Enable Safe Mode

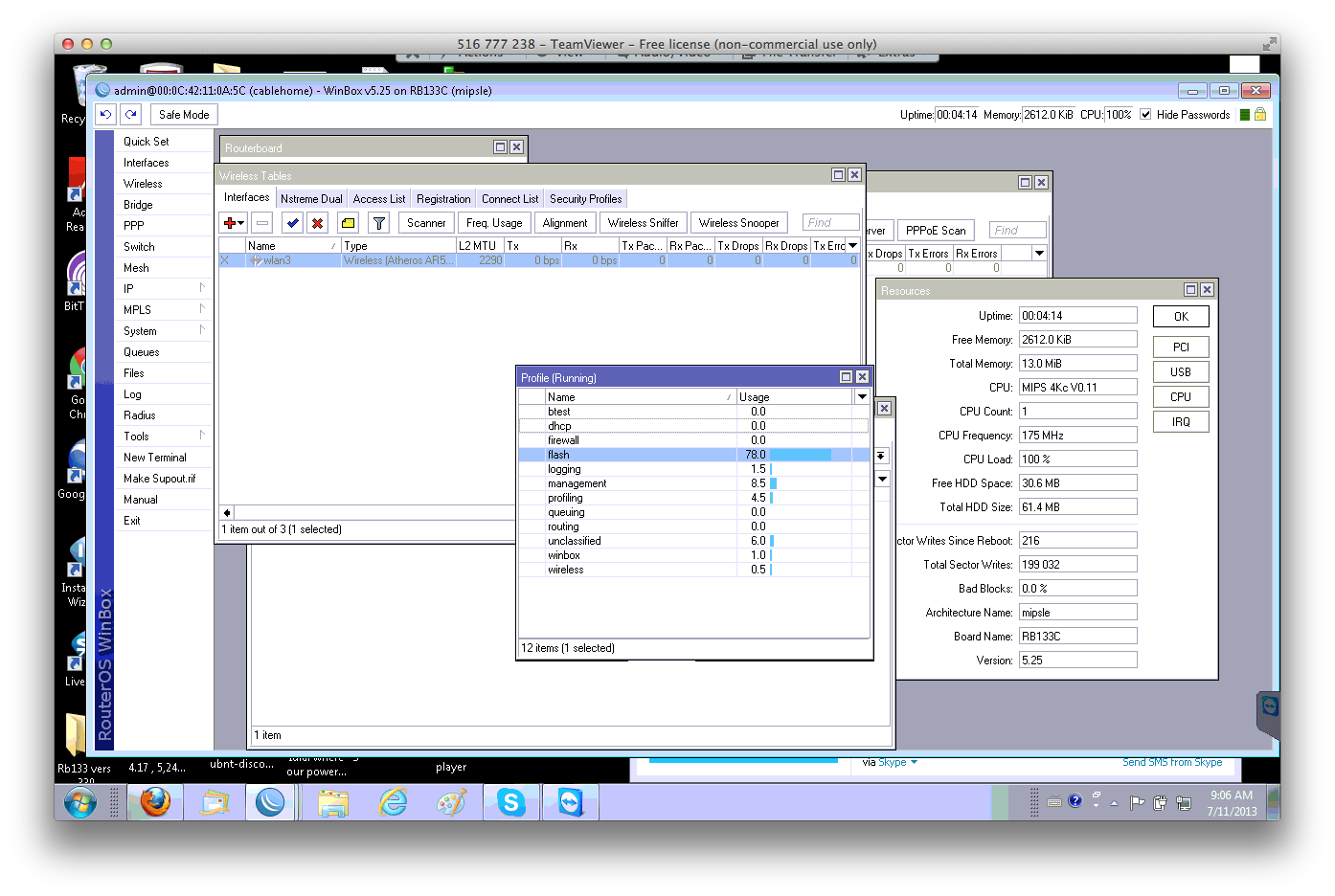click(x=183, y=114)
